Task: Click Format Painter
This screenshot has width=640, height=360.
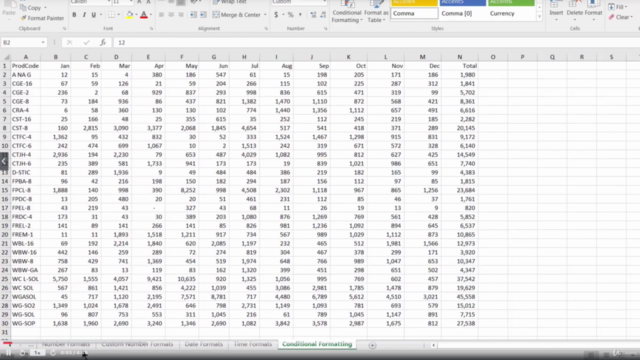Action: tap(42, 18)
